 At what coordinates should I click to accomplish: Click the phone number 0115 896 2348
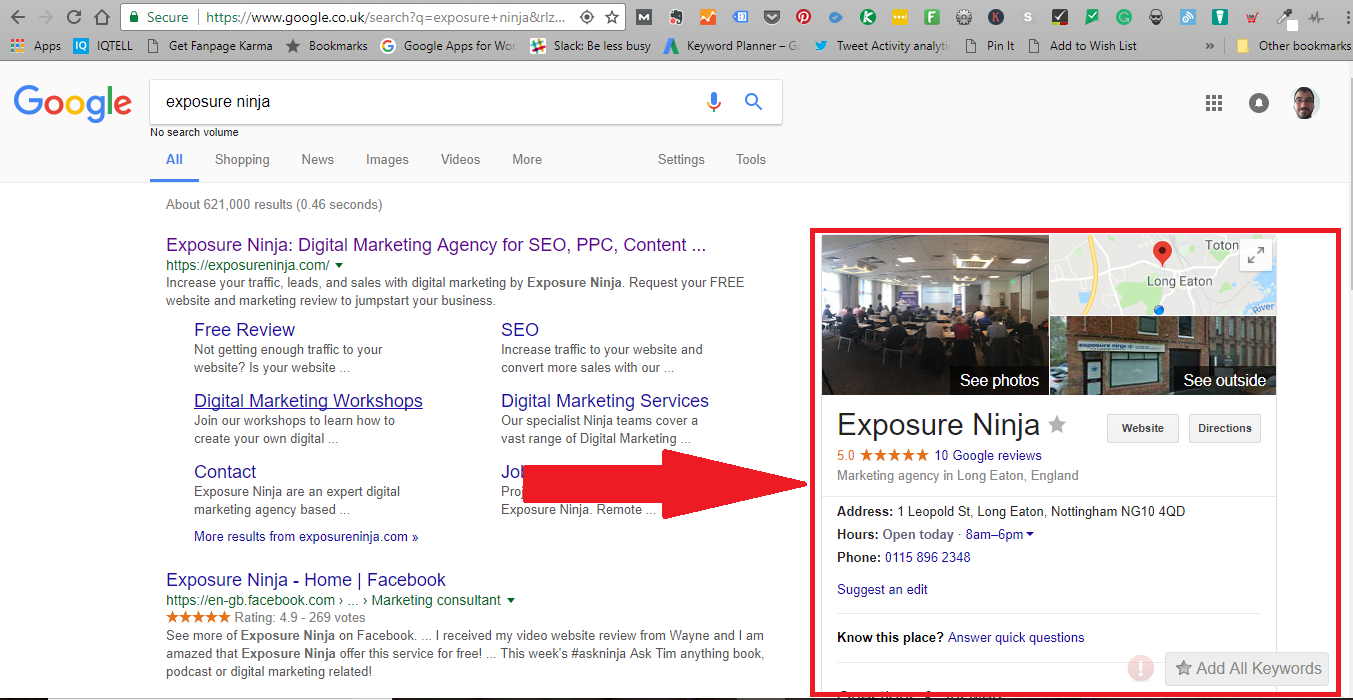[928, 557]
